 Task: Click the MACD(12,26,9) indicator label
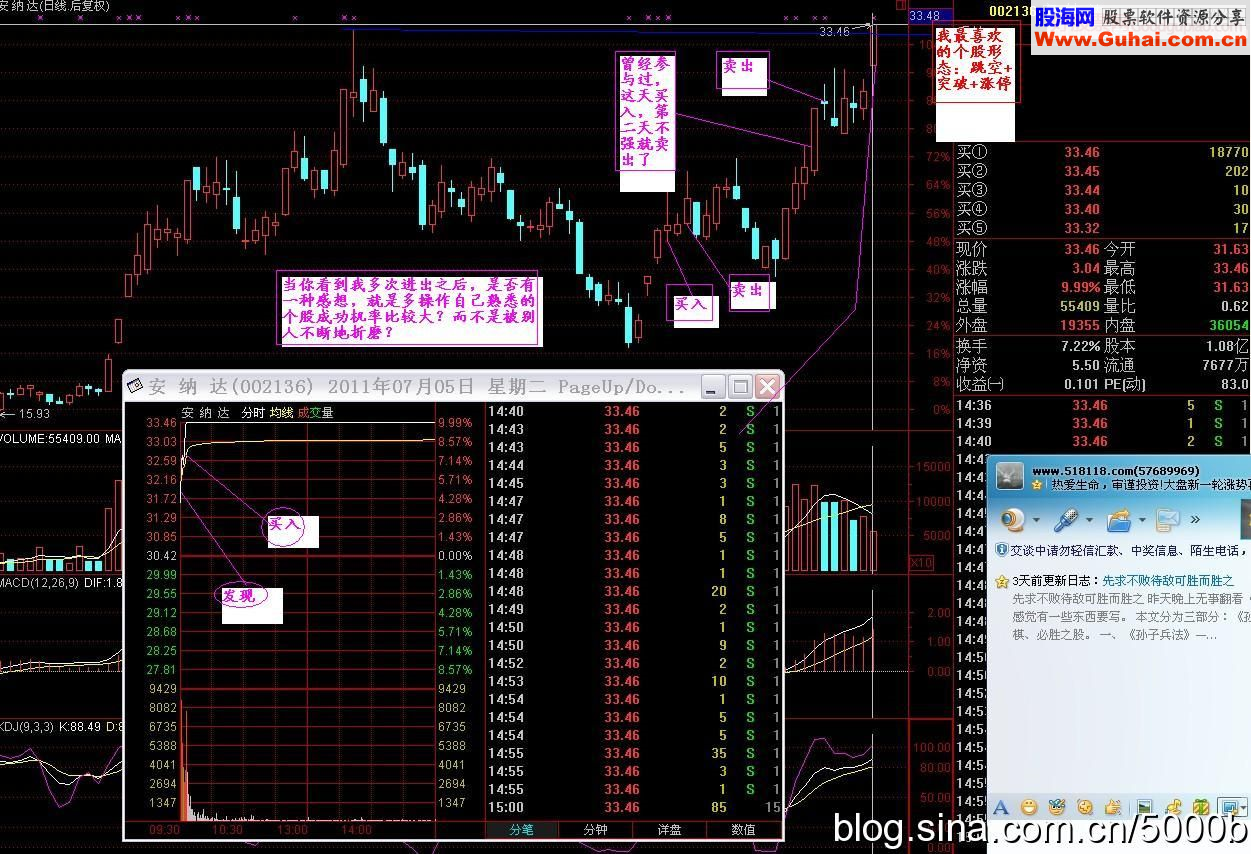point(38,581)
